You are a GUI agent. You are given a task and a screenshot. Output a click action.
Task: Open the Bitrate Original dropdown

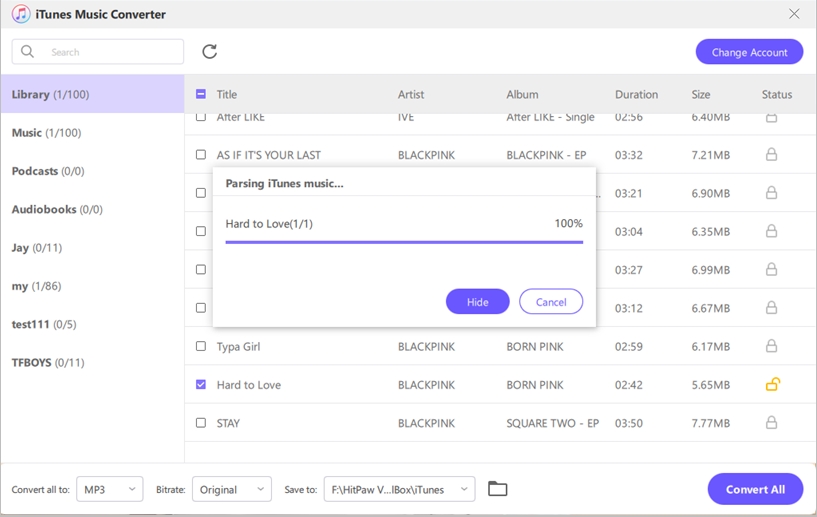(x=232, y=489)
